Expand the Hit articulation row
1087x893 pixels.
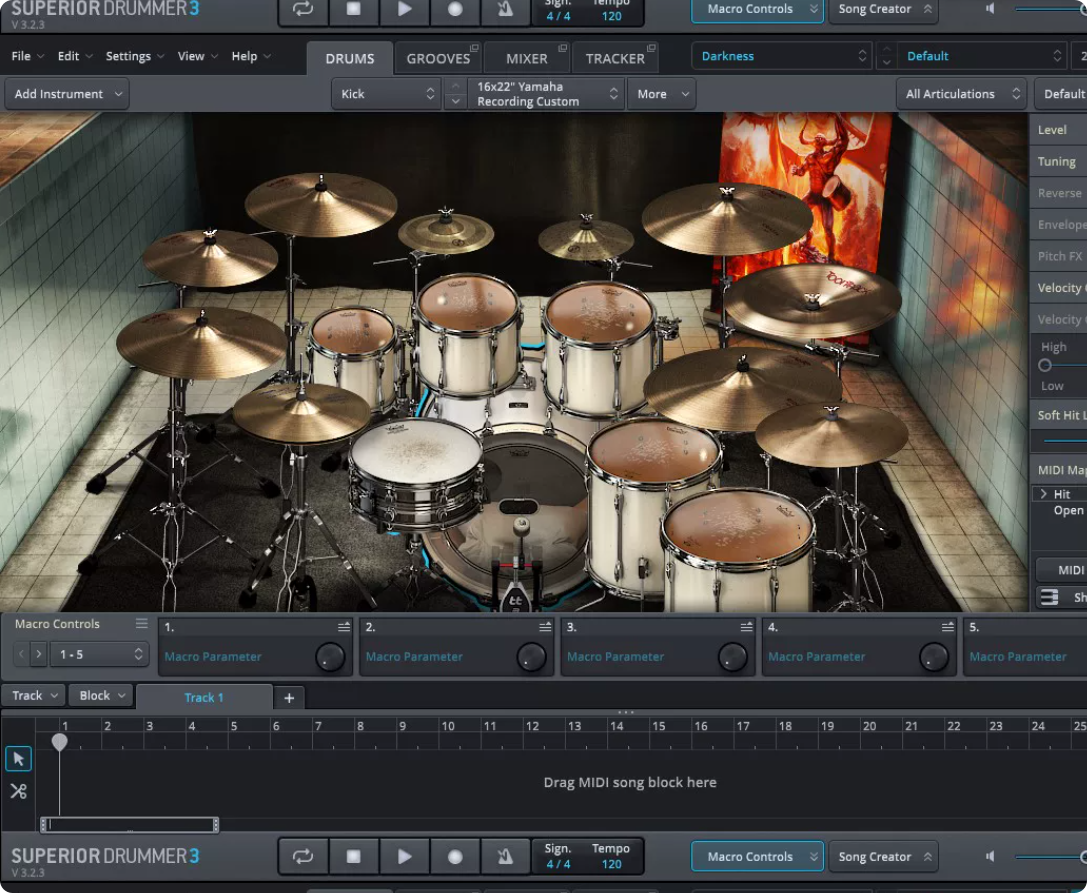[1043, 494]
